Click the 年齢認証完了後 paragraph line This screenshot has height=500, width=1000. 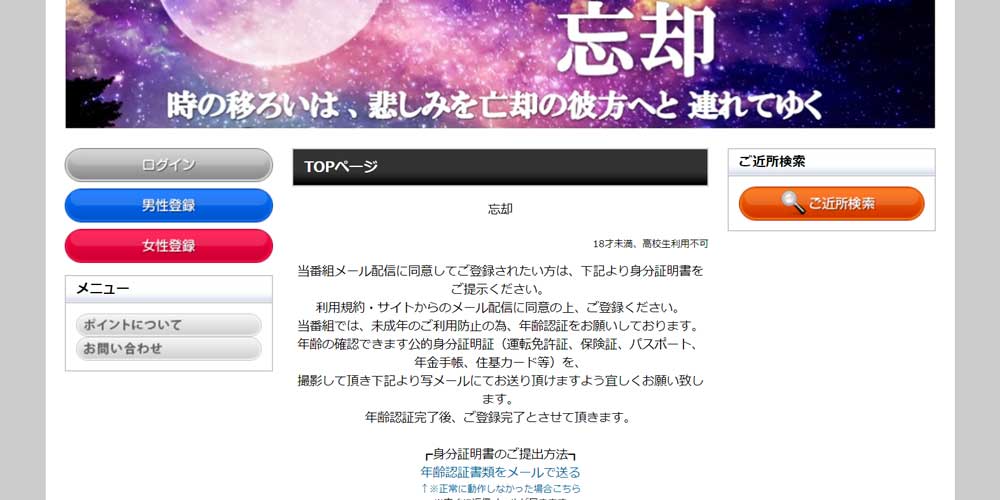click(500, 418)
